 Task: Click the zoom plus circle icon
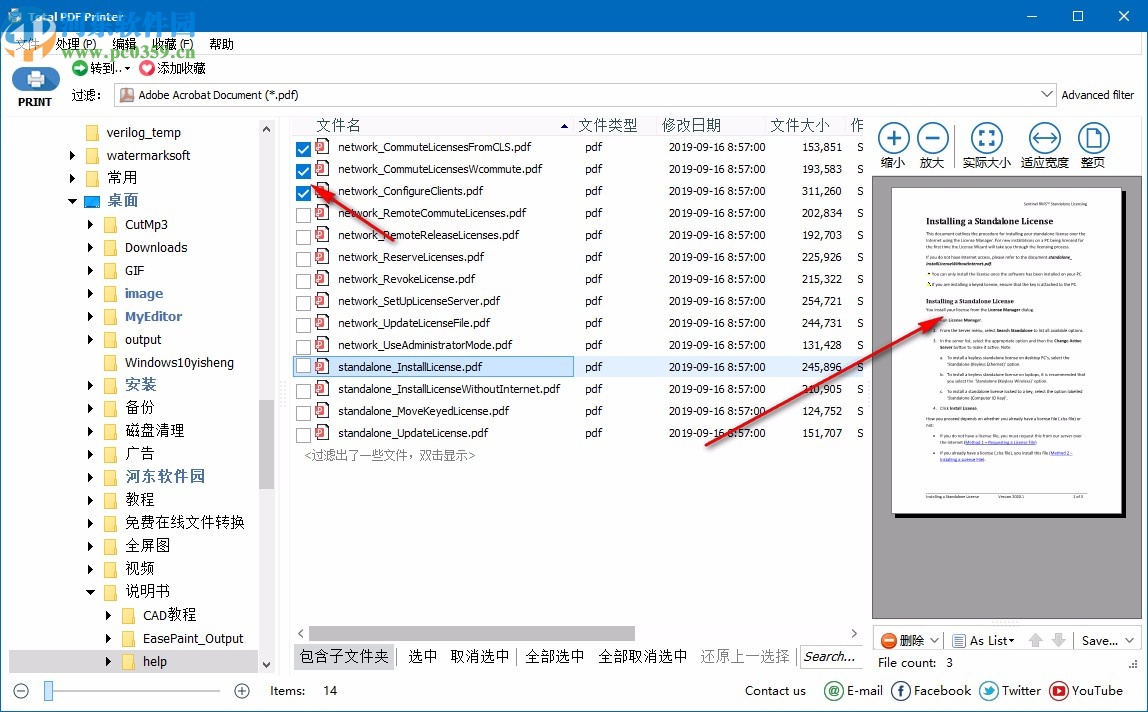tap(893, 138)
